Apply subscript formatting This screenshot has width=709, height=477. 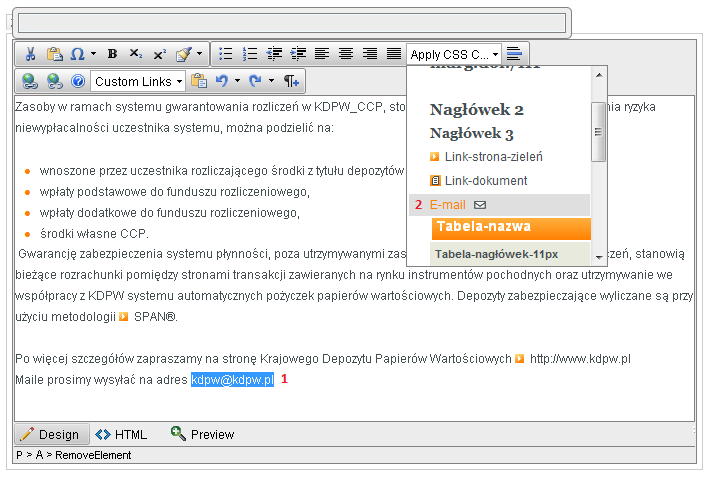click(x=135, y=54)
